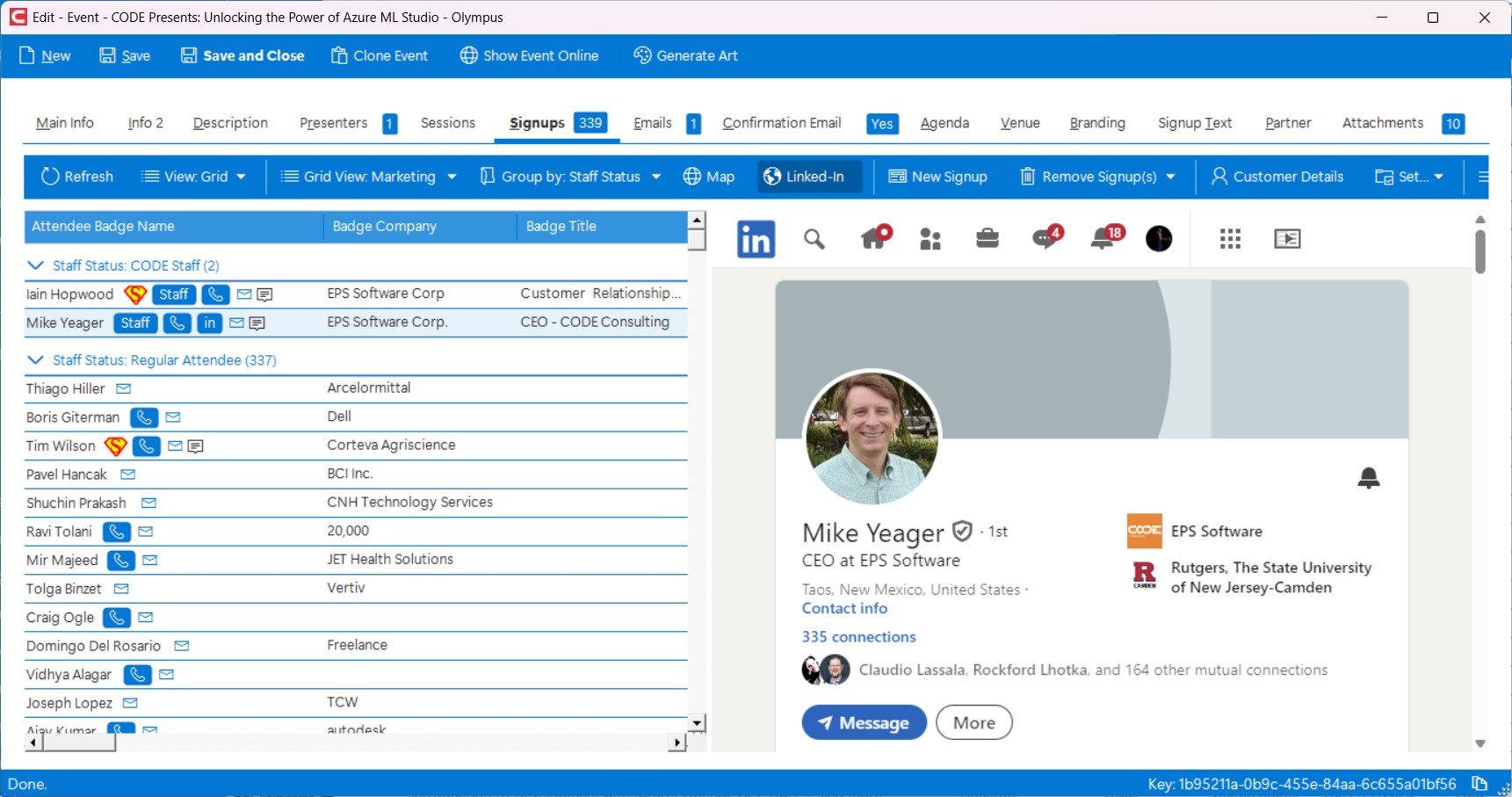
Task: Collapse the CODE Staff (2) group
Action: 35,265
